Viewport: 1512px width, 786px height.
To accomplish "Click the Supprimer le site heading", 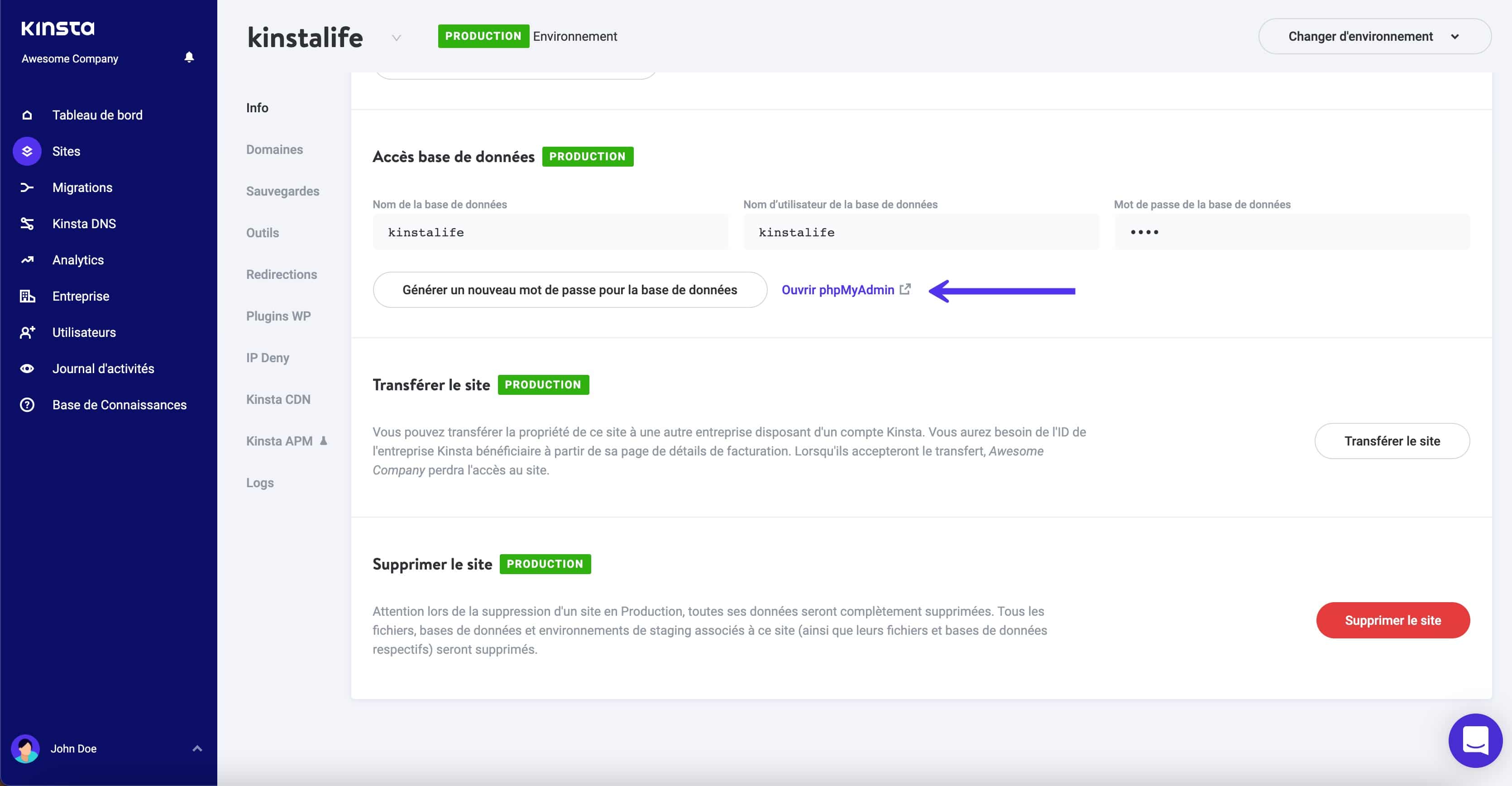I will [x=432, y=564].
